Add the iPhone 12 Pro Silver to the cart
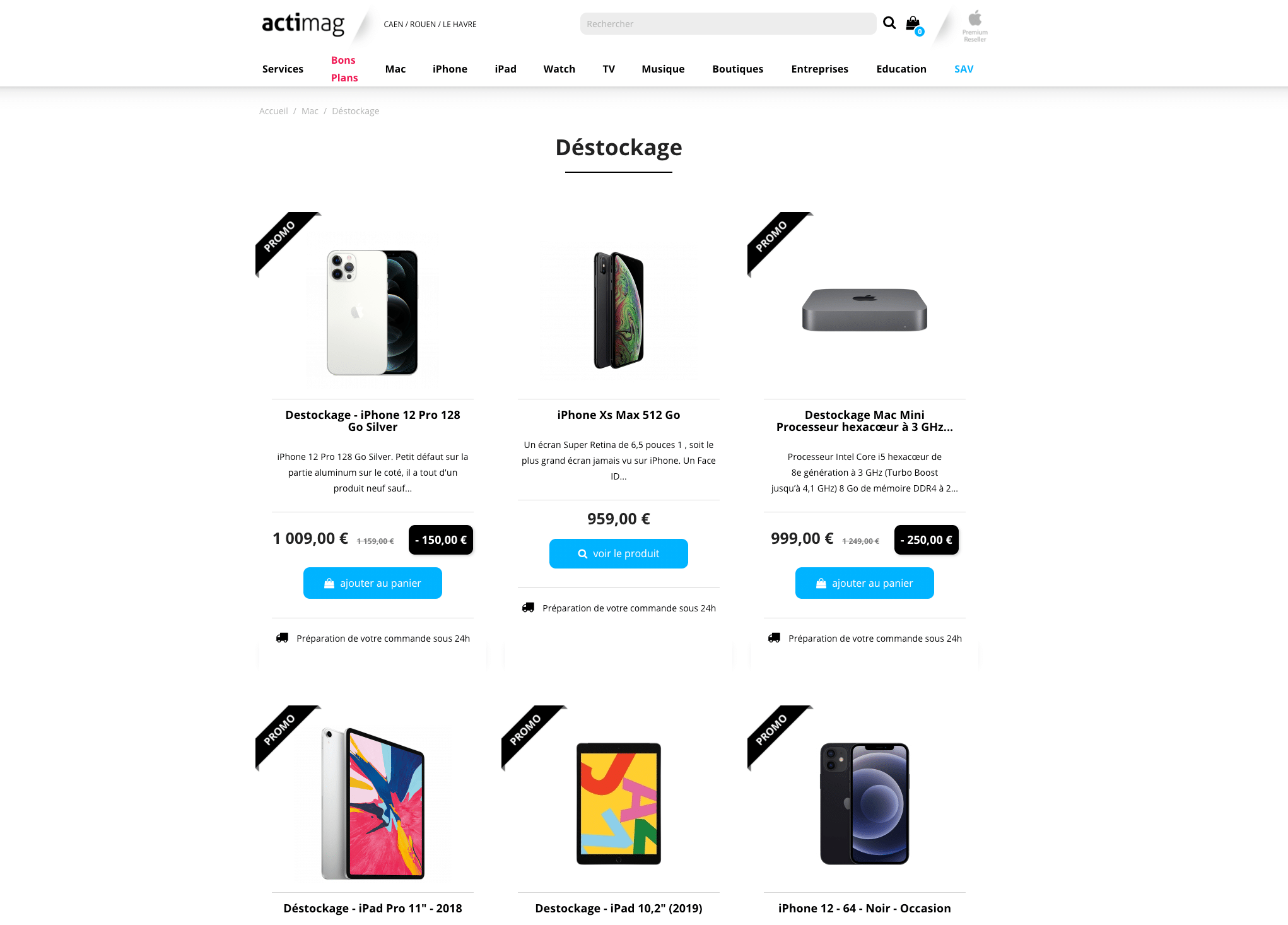This screenshot has width=1288, height=925. [x=373, y=583]
